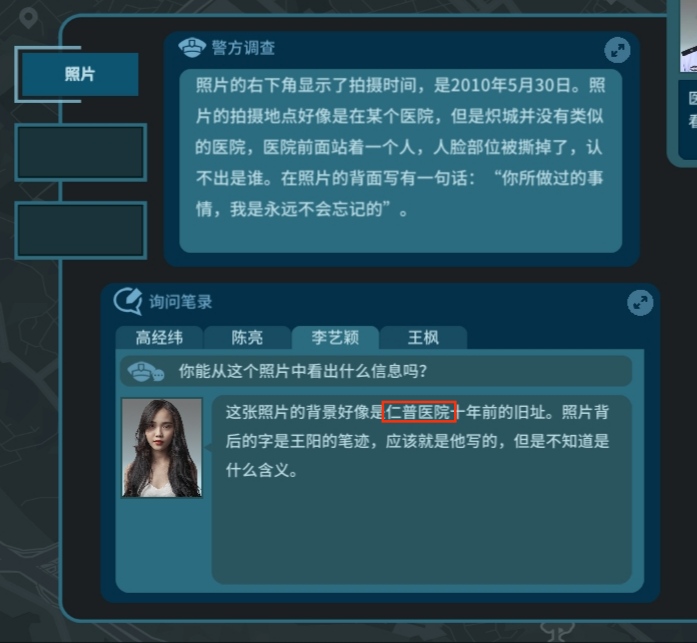The image size is (697, 643).
Task: Switch to the 陈亮 tab
Action: (247, 338)
